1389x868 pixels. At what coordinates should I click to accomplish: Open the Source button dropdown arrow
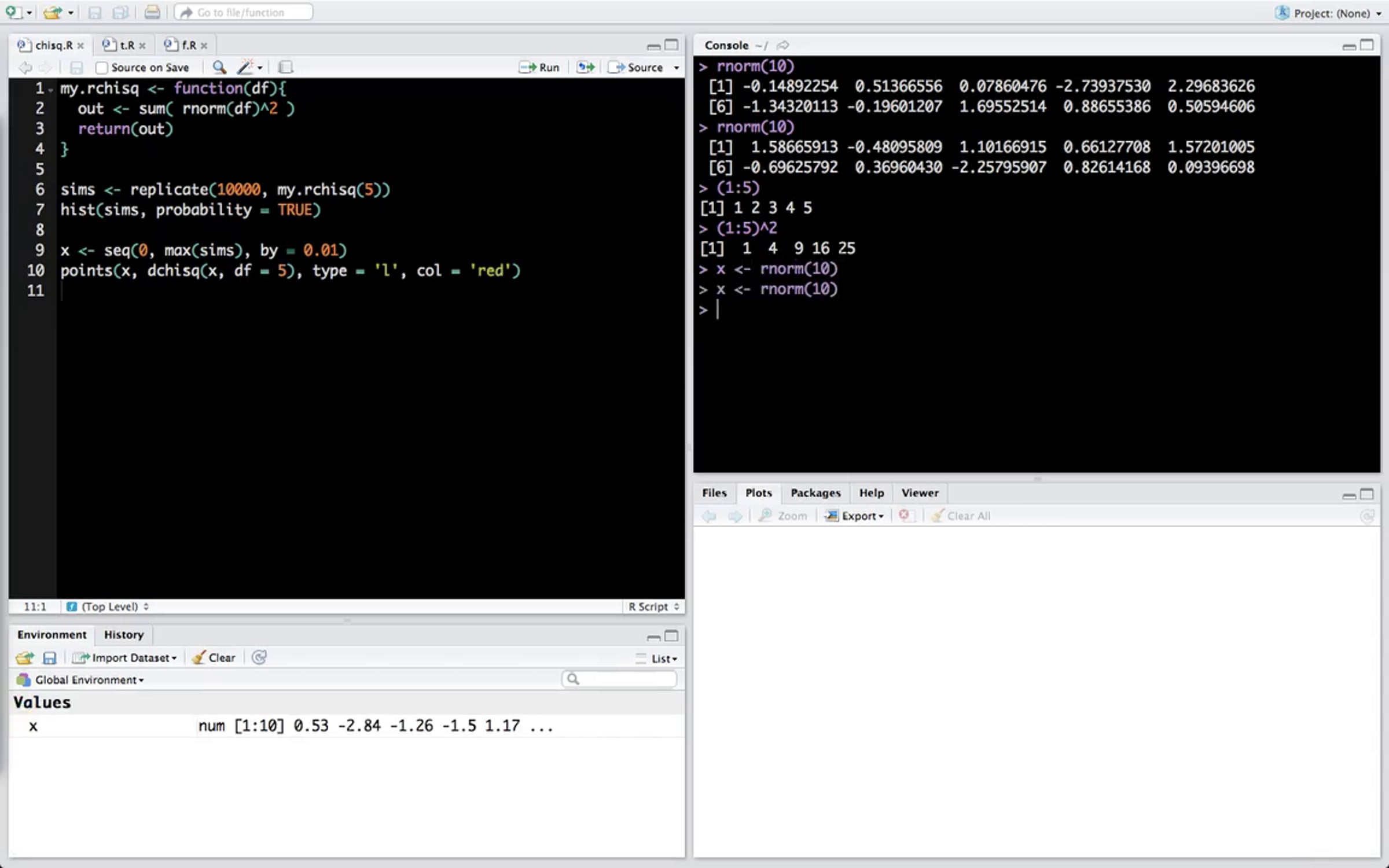pyautogui.click(x=676, y=68)
